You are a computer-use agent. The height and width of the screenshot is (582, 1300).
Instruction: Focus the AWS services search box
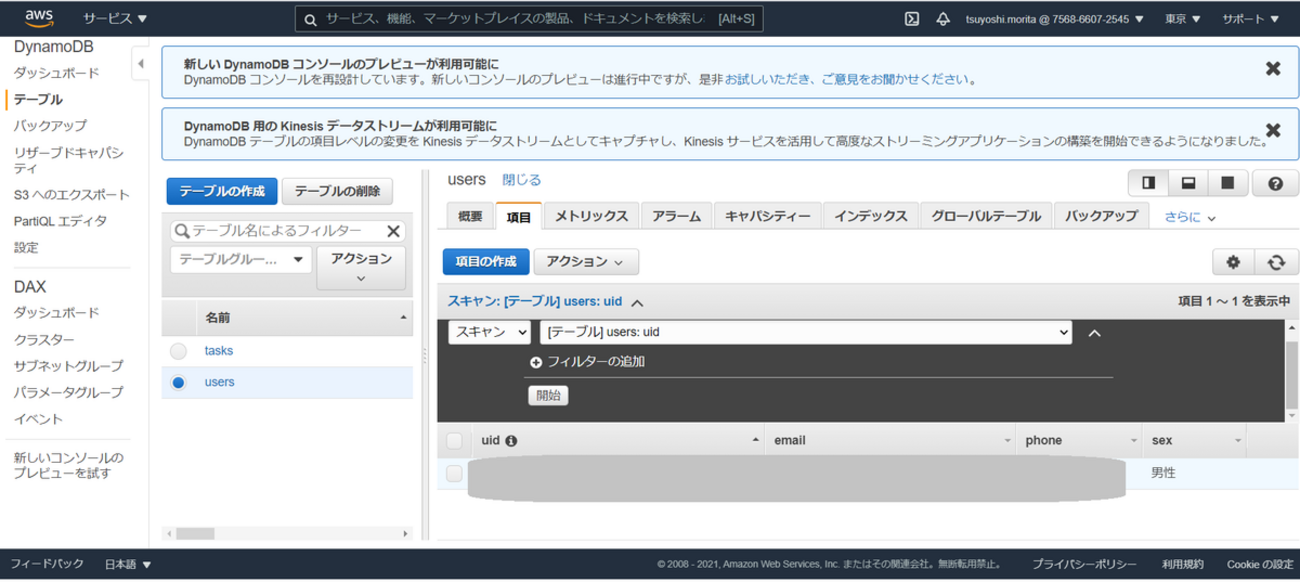tap(529, 19)
